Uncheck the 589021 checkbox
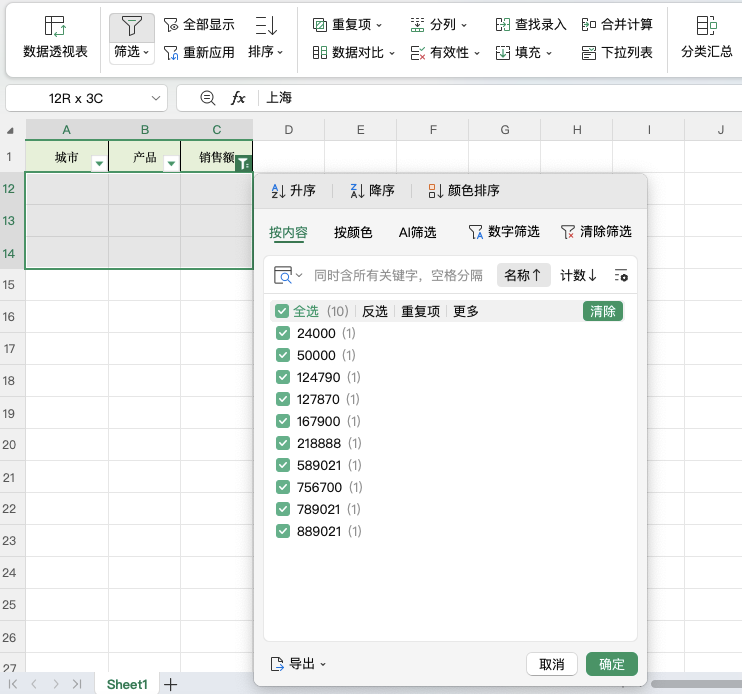The height and width of the screenshot is (694, 742). pos(283,466)
